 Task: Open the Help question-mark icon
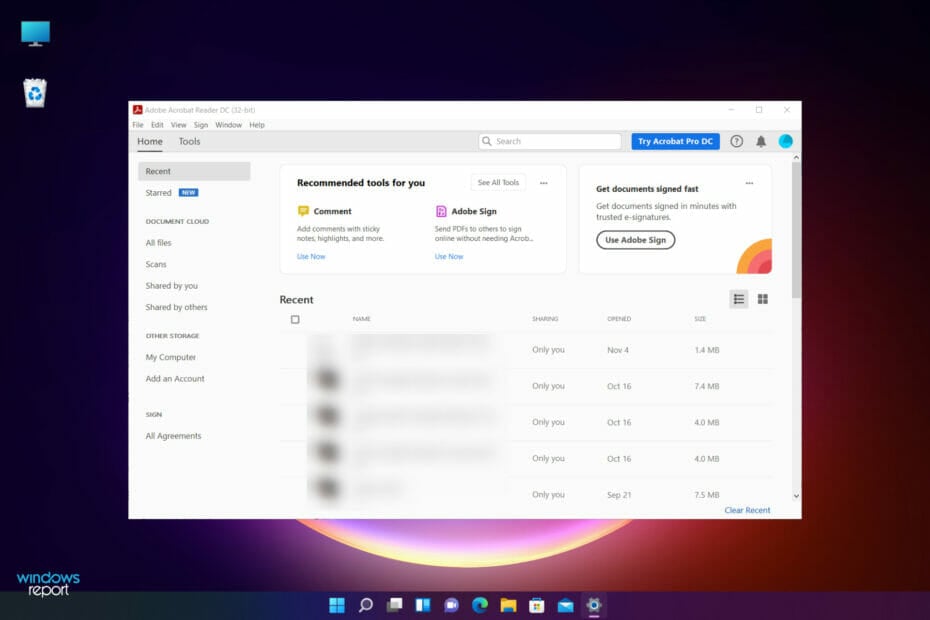click(x=737, y=141)
